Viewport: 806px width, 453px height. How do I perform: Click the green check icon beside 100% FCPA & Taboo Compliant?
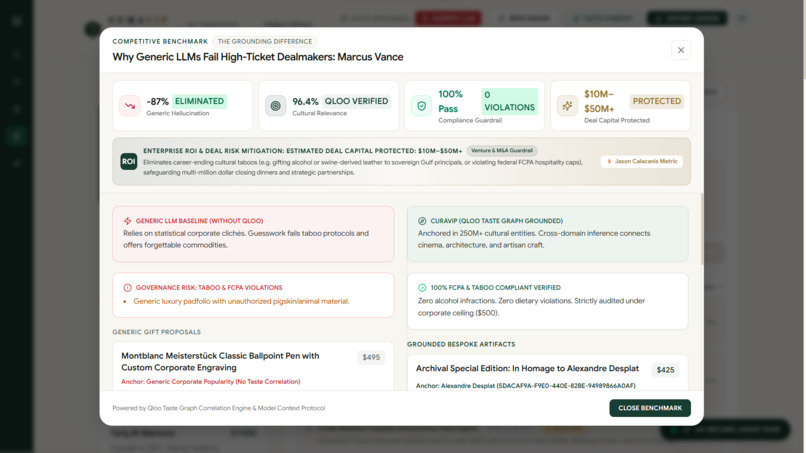pos(422,287)
